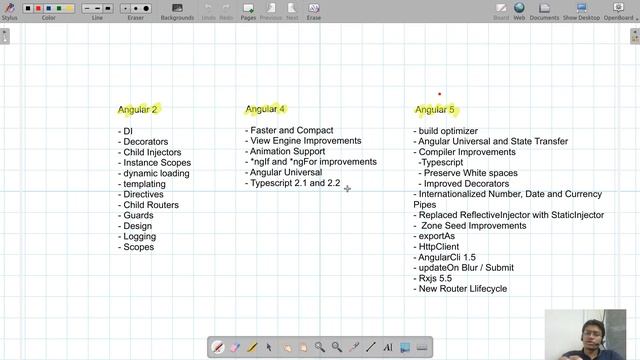Select the Highlighter (marker) tool
The height and width of the screenshot is (360, 640).
tap(252, 347)
